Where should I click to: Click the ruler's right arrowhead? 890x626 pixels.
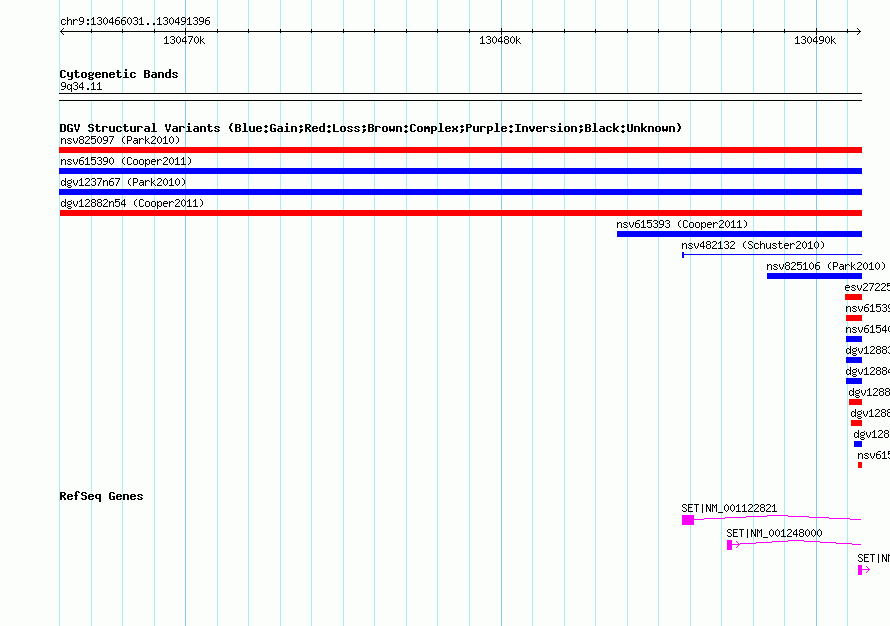point(859,31)
